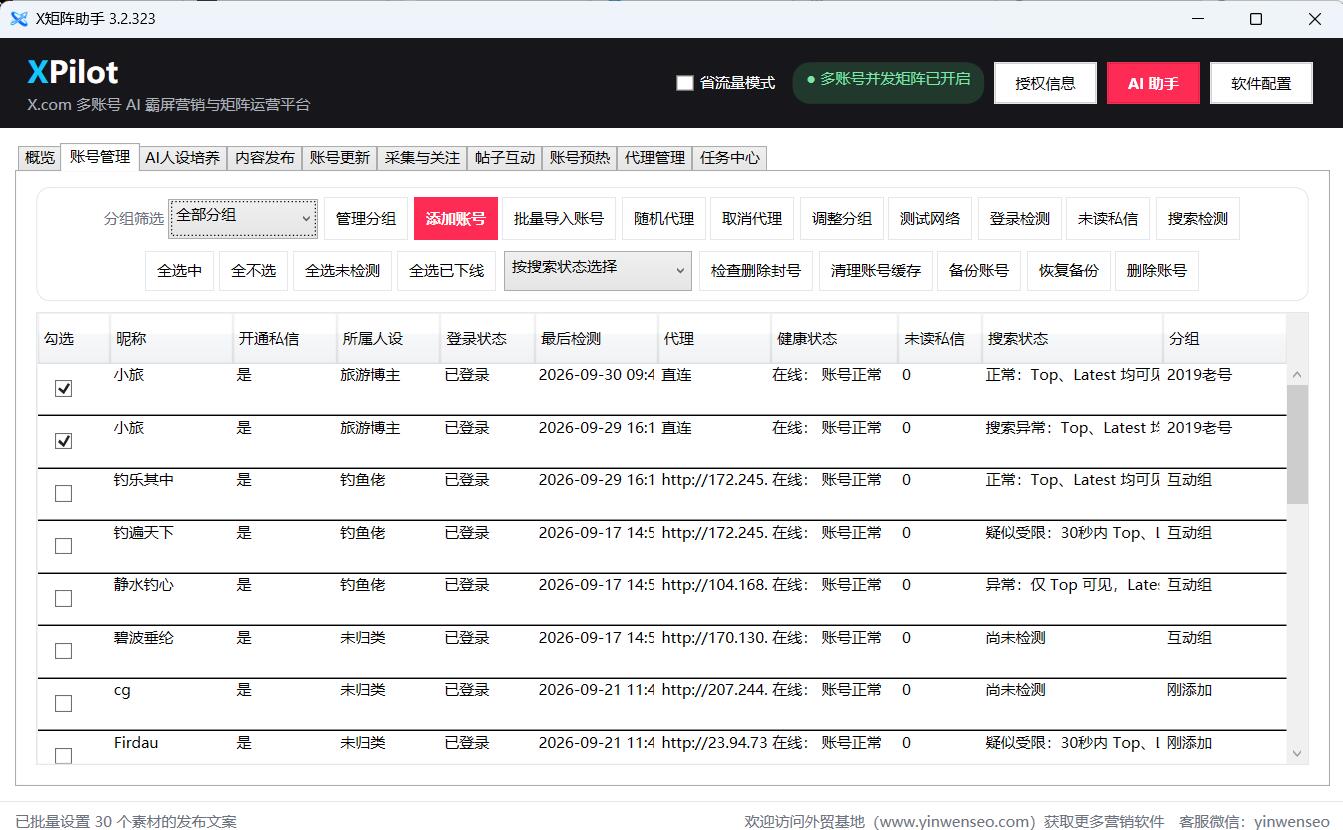Screen dimensions: 1343x830
Task: Open the 全部分组 group filter dropdown
Action: pyautogui.click(x=243, y=219)
